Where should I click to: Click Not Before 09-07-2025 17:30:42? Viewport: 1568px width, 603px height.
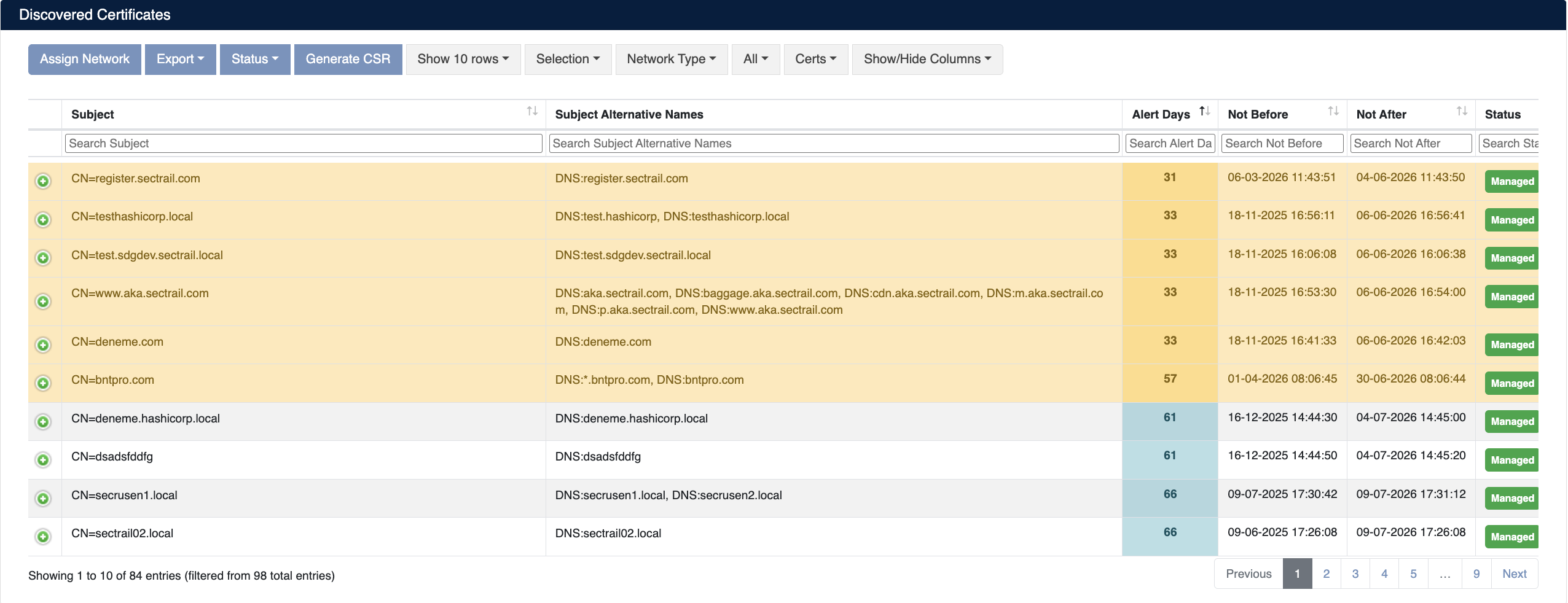pos(1282,494)
